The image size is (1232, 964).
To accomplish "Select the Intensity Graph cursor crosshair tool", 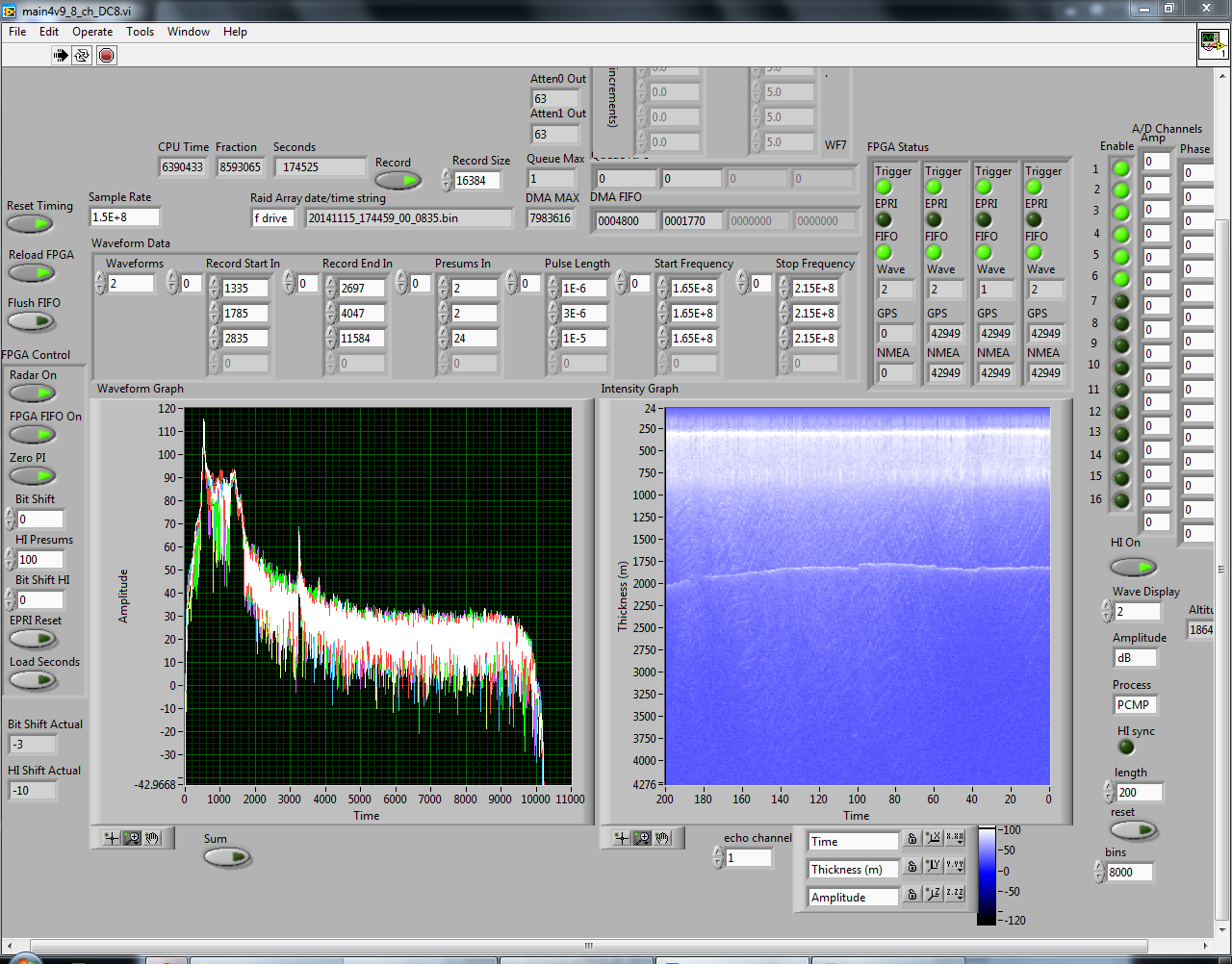I will 622,838.
